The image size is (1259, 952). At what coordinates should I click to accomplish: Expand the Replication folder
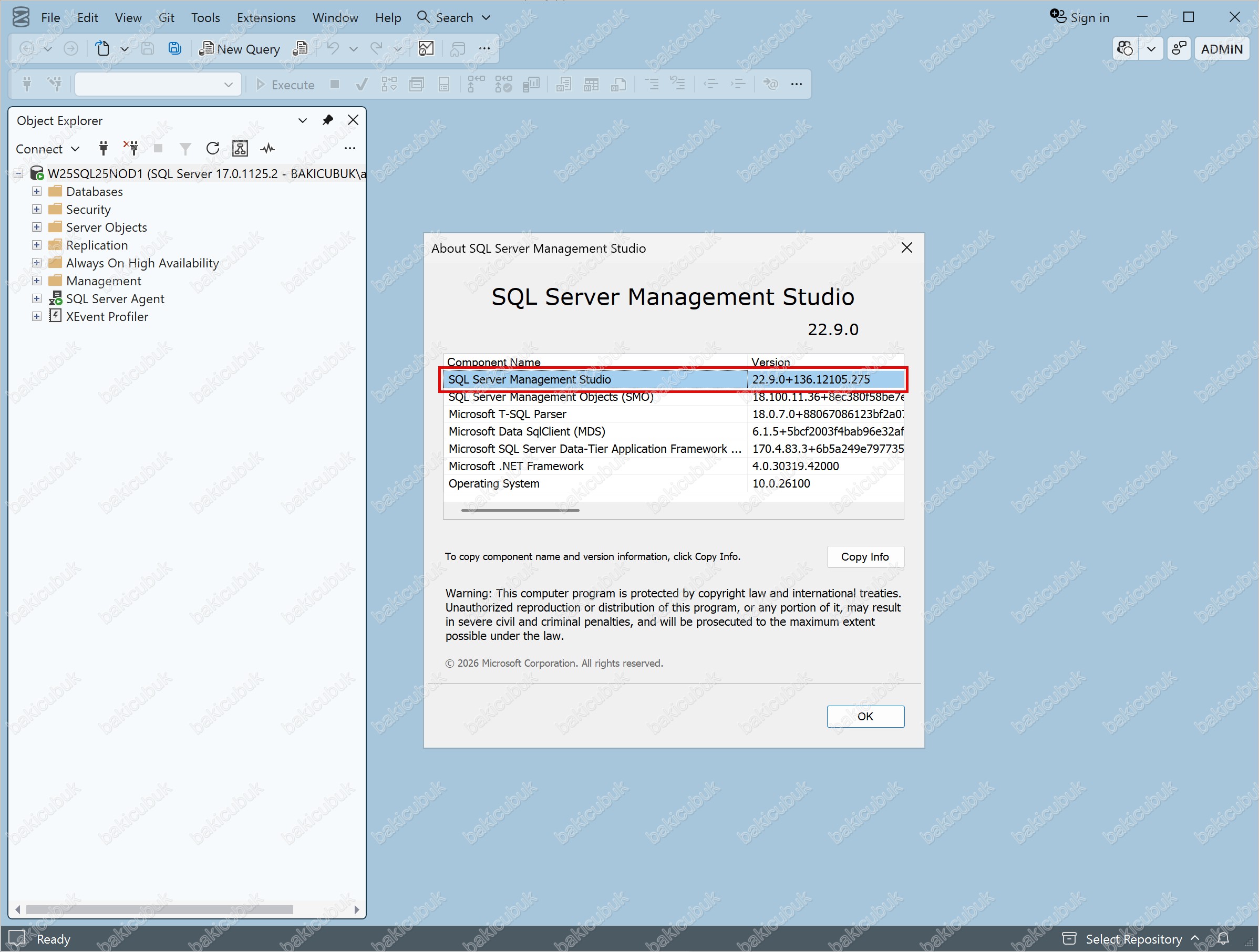(36, 245)
